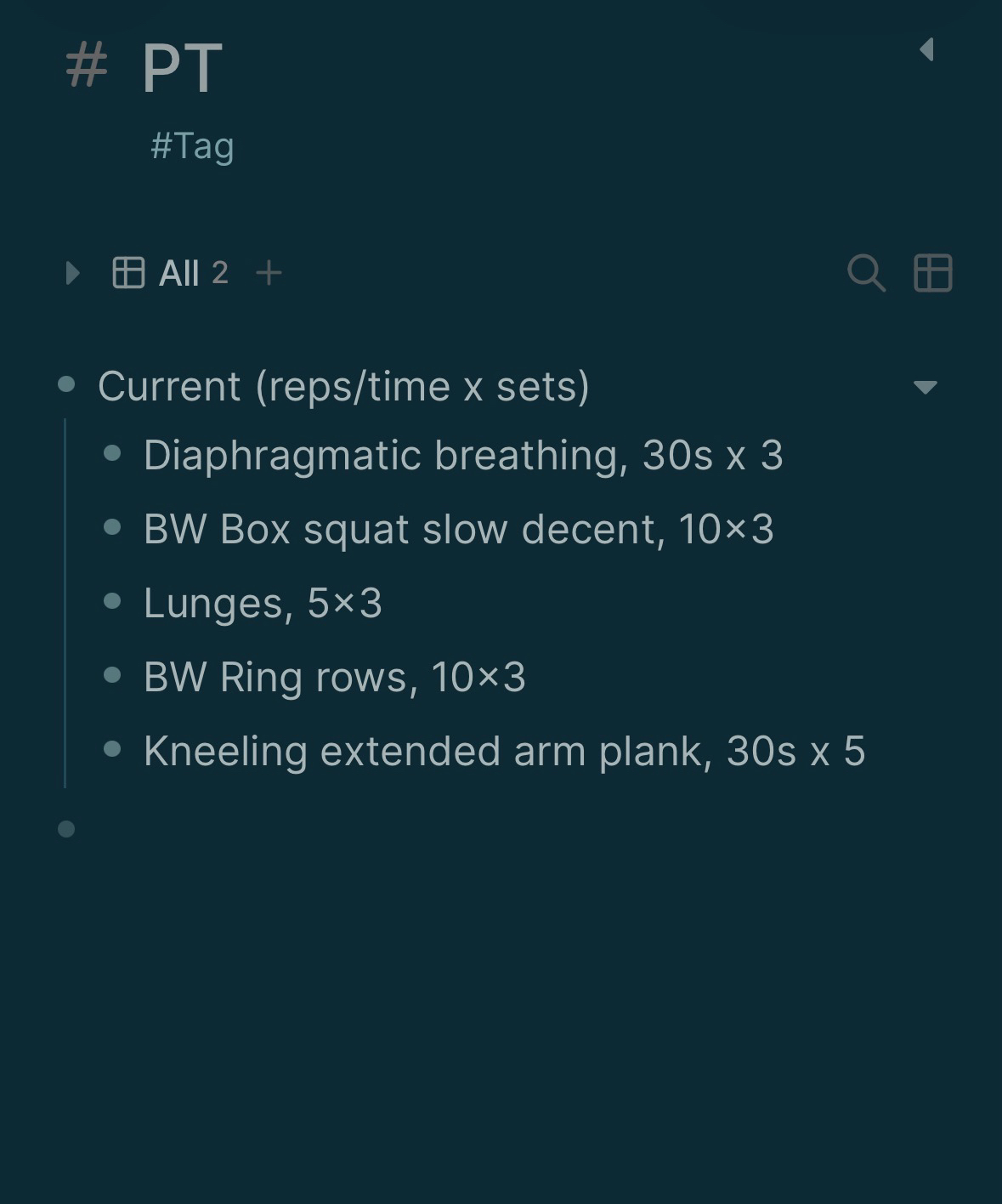Click bullet of Current (reps/time x sets)
Screen dimensions: 1002x1204
tap(66, 385)
